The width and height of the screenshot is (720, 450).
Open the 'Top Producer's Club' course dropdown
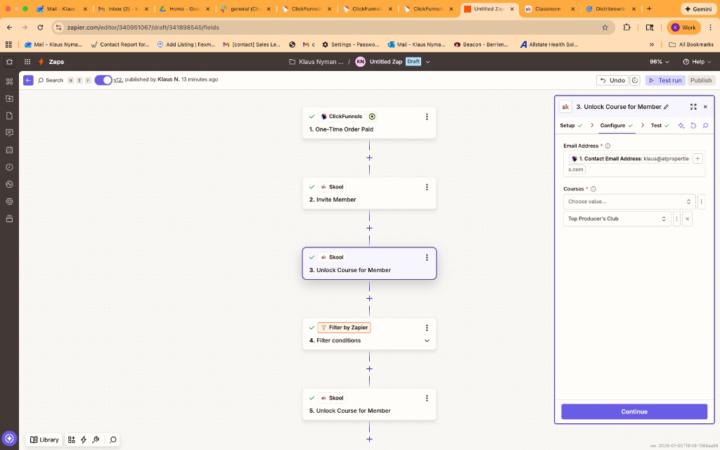tap(616, 218)
